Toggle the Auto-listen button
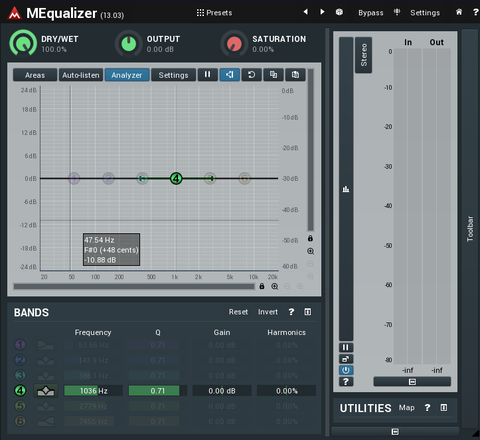 coord(81,75)
